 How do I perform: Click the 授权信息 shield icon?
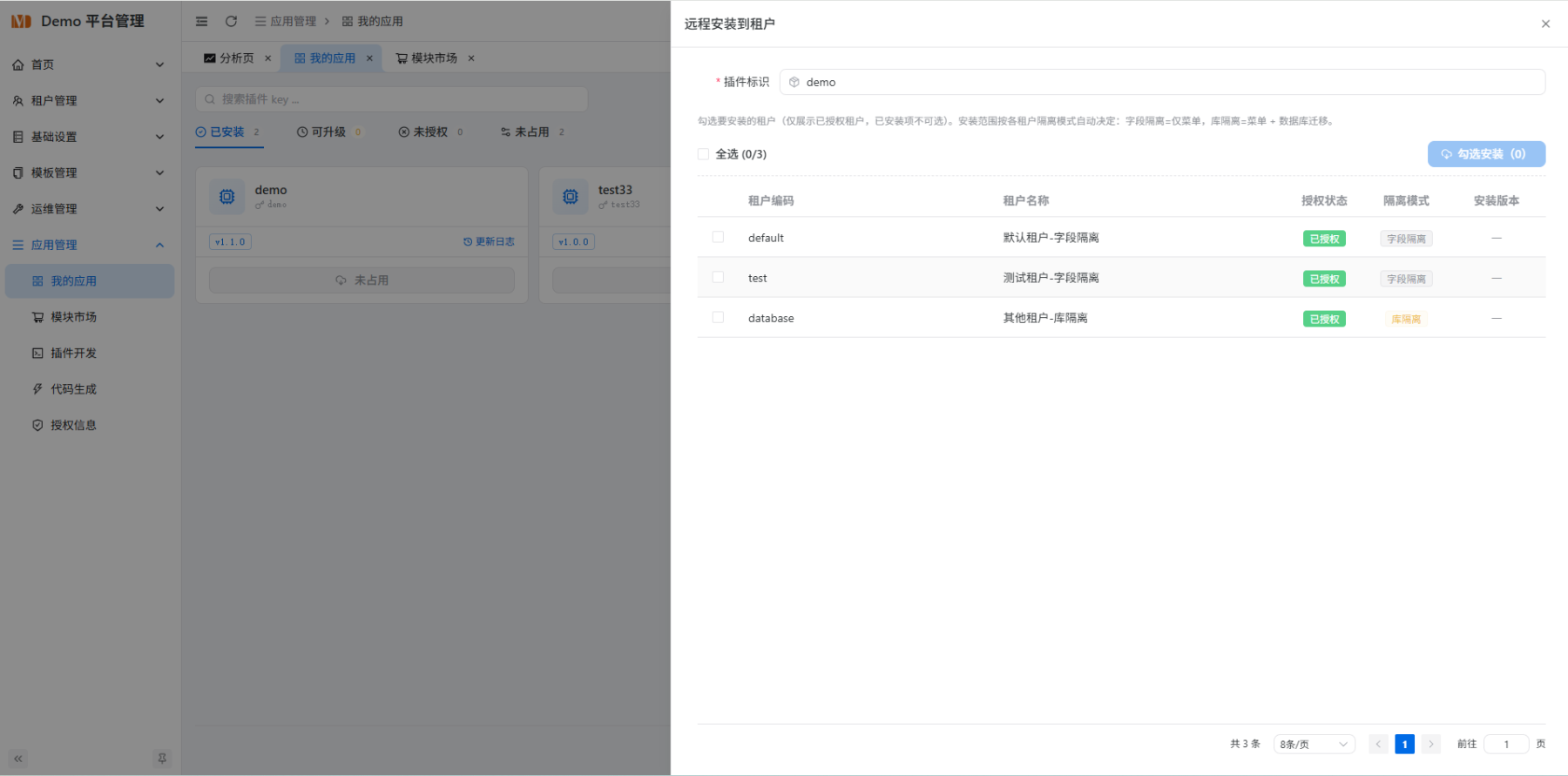tap(37, 425)
